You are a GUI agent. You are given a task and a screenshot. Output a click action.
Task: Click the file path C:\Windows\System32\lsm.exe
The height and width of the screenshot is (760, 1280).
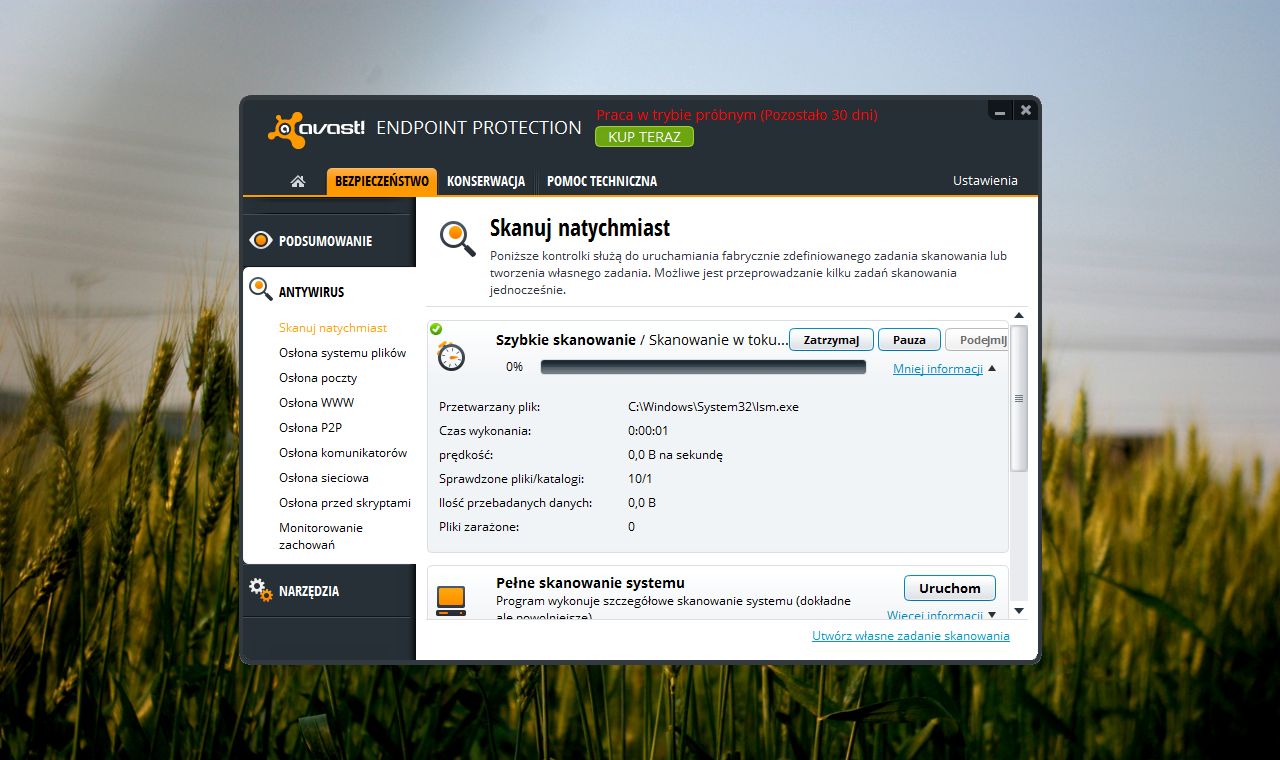pos(713,407)
